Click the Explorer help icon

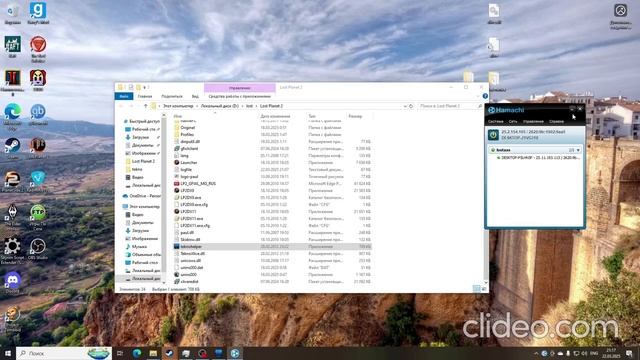485,96
